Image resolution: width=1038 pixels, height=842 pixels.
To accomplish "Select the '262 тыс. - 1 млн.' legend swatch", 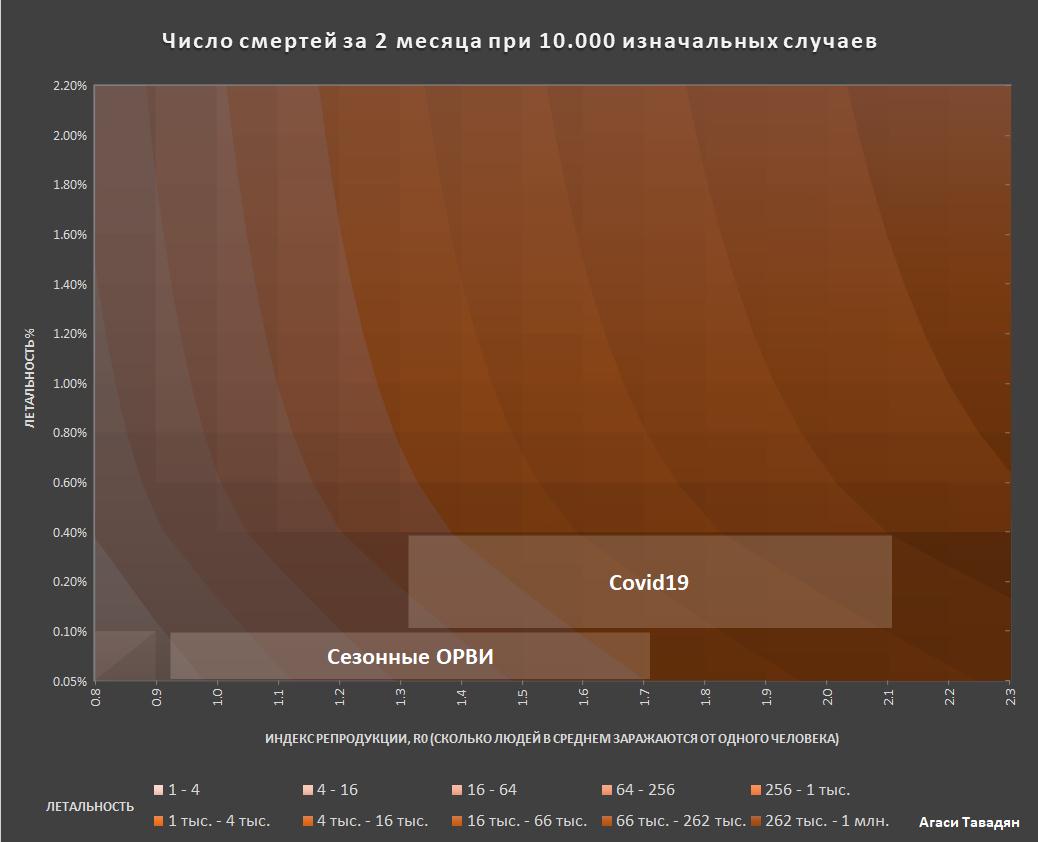I will point(756,821).
